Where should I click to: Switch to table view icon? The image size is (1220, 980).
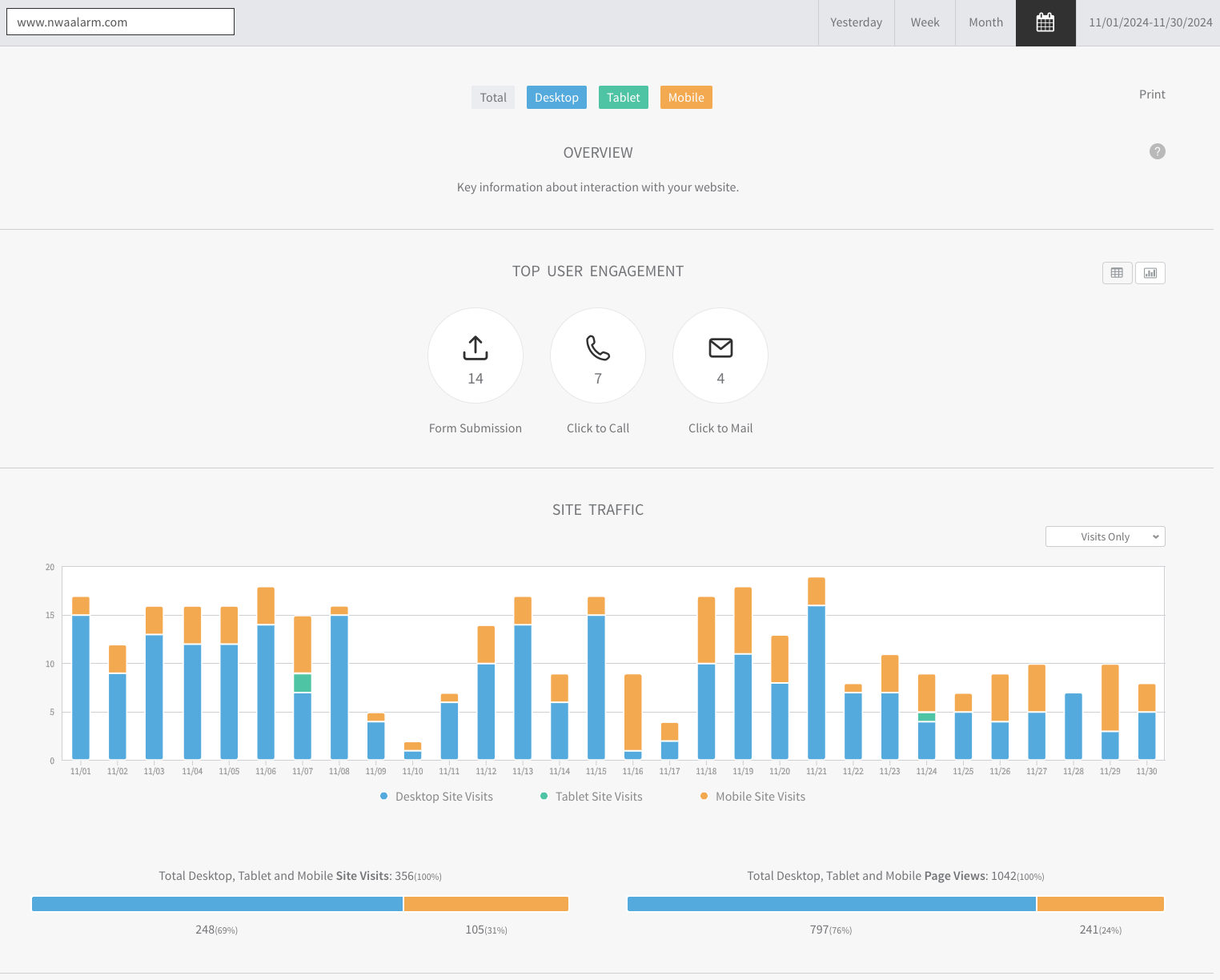(x=1117, y=273)
